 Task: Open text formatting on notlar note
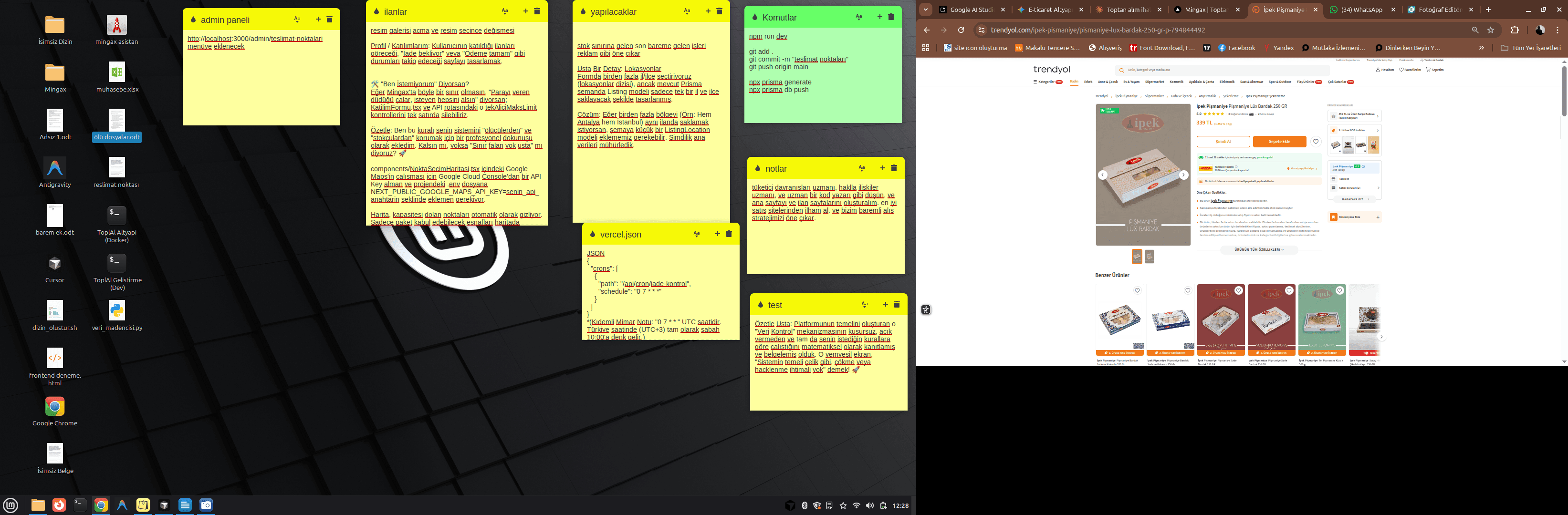pyautogui.click(x=861, y=168)
